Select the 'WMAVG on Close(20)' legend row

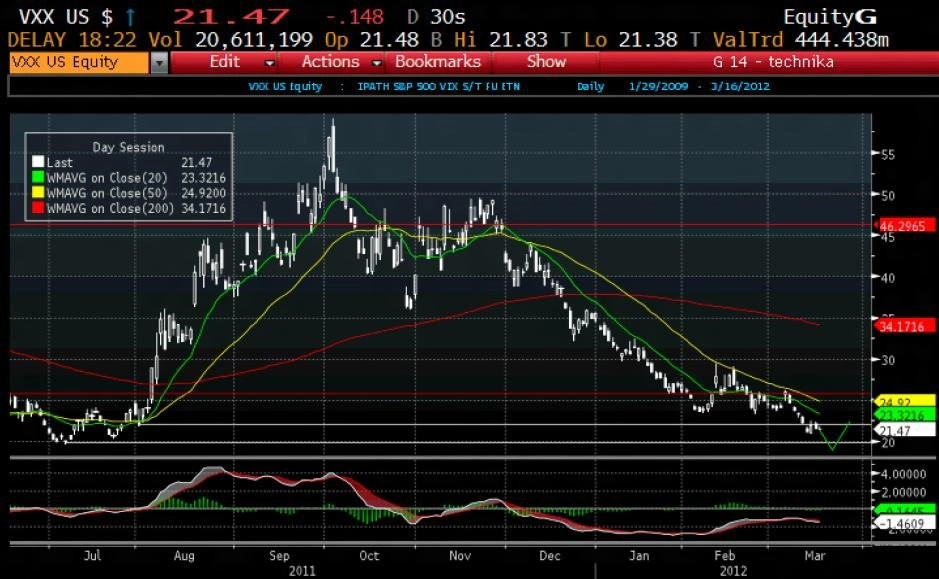point(129,178)
